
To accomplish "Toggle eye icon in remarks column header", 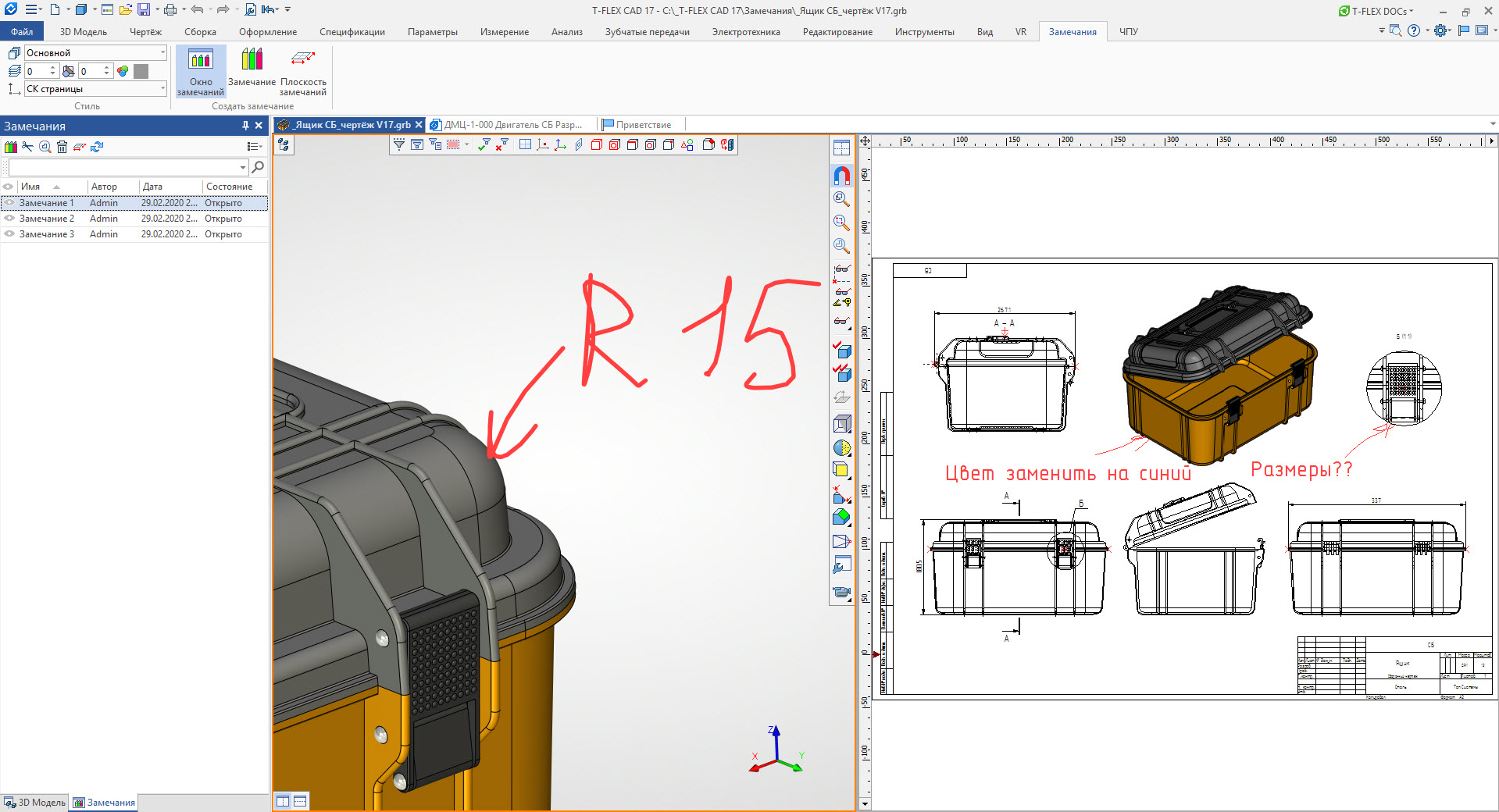I will [x=8, y=187].
